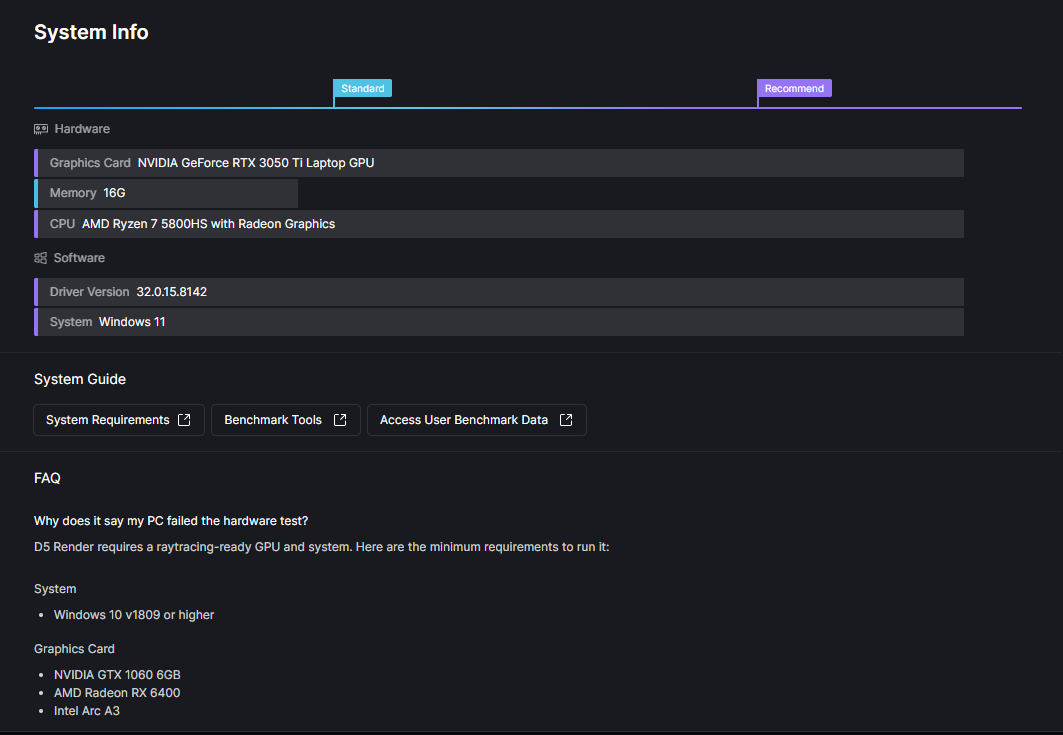Click the Graphics Card RTX 3050 Ti row
The width and height of the screenshot is (1063, 735).
(x=499, y=163)
